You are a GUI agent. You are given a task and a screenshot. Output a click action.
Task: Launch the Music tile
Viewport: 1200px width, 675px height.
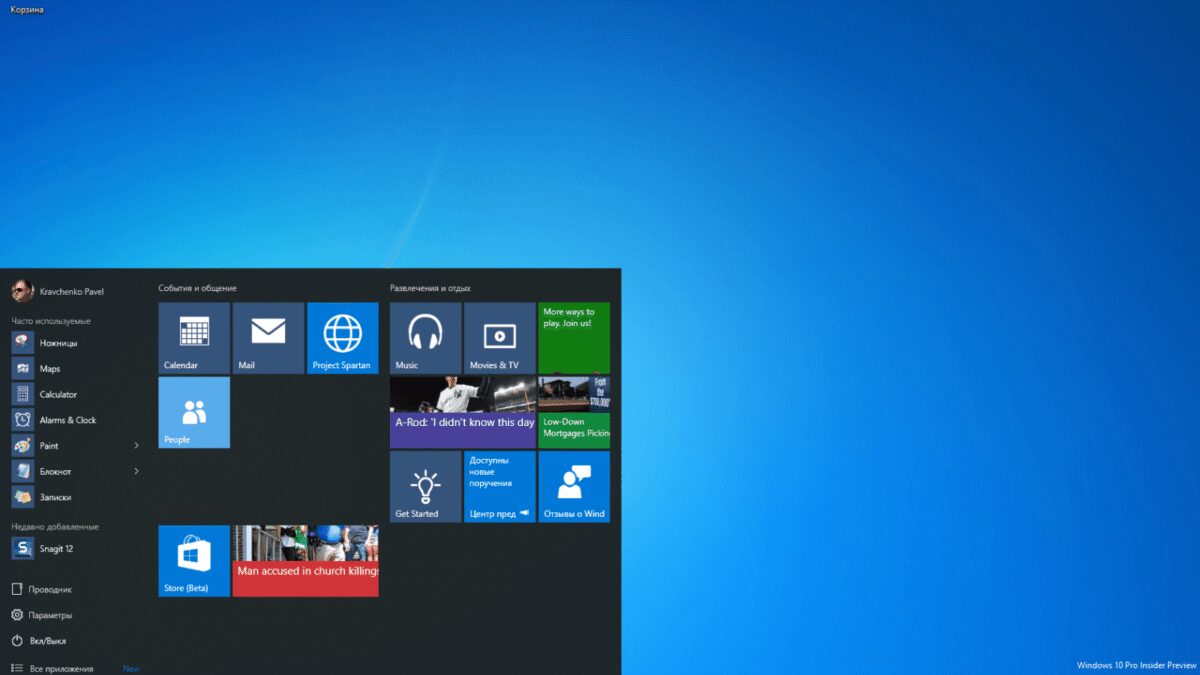[x=425, y=338]
